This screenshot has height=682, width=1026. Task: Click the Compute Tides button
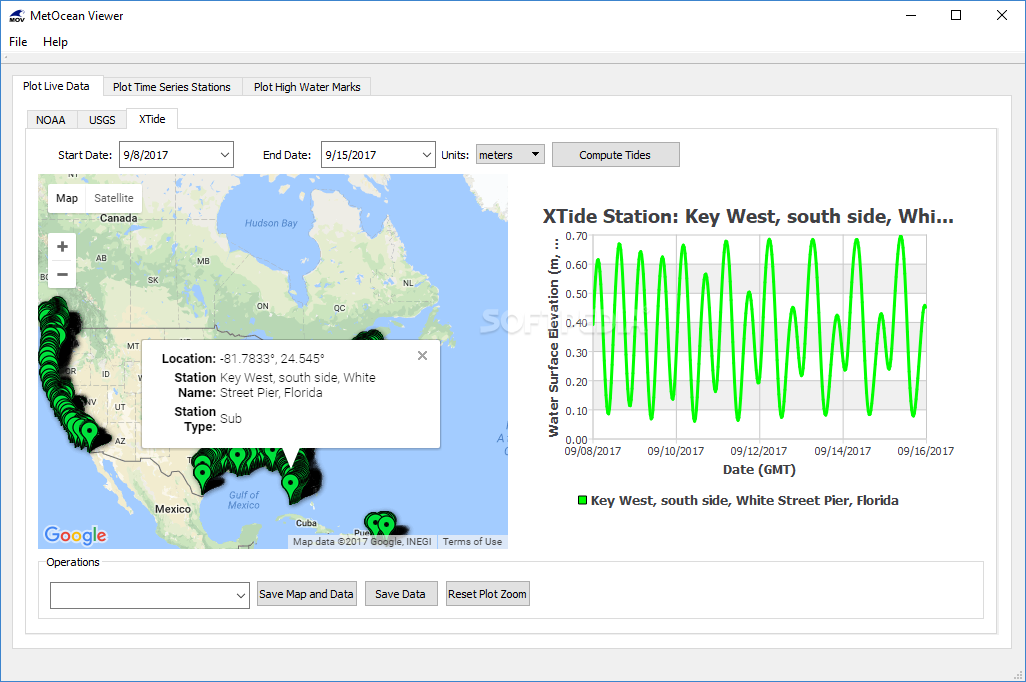tap(615, 155)
